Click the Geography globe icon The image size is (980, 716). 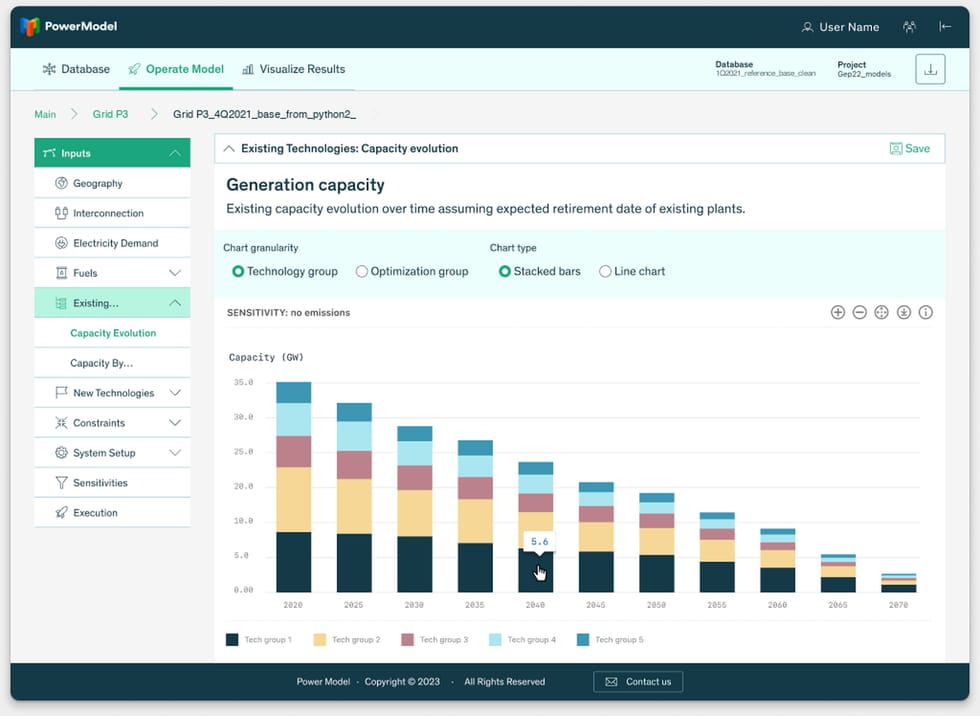[x=61, y=183]
